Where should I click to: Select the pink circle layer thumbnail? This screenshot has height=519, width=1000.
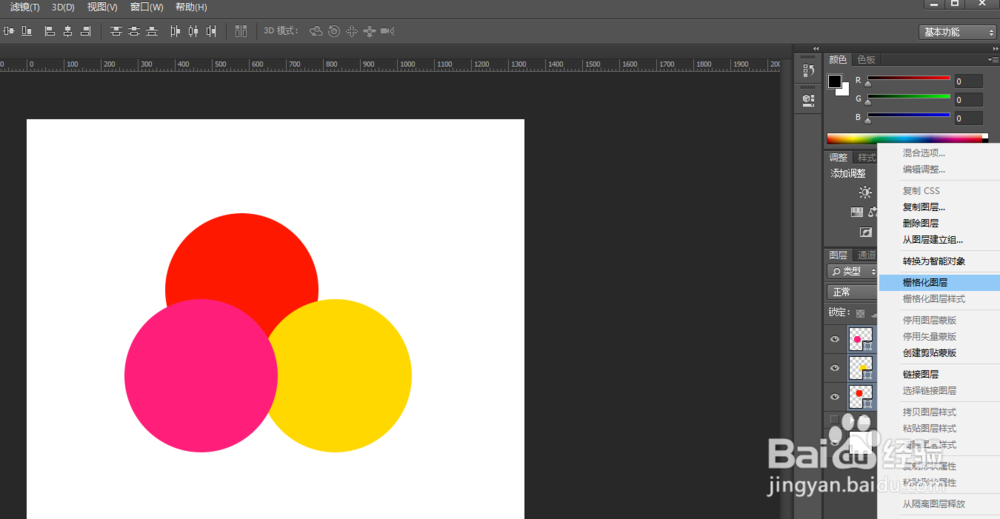(860, 339)
